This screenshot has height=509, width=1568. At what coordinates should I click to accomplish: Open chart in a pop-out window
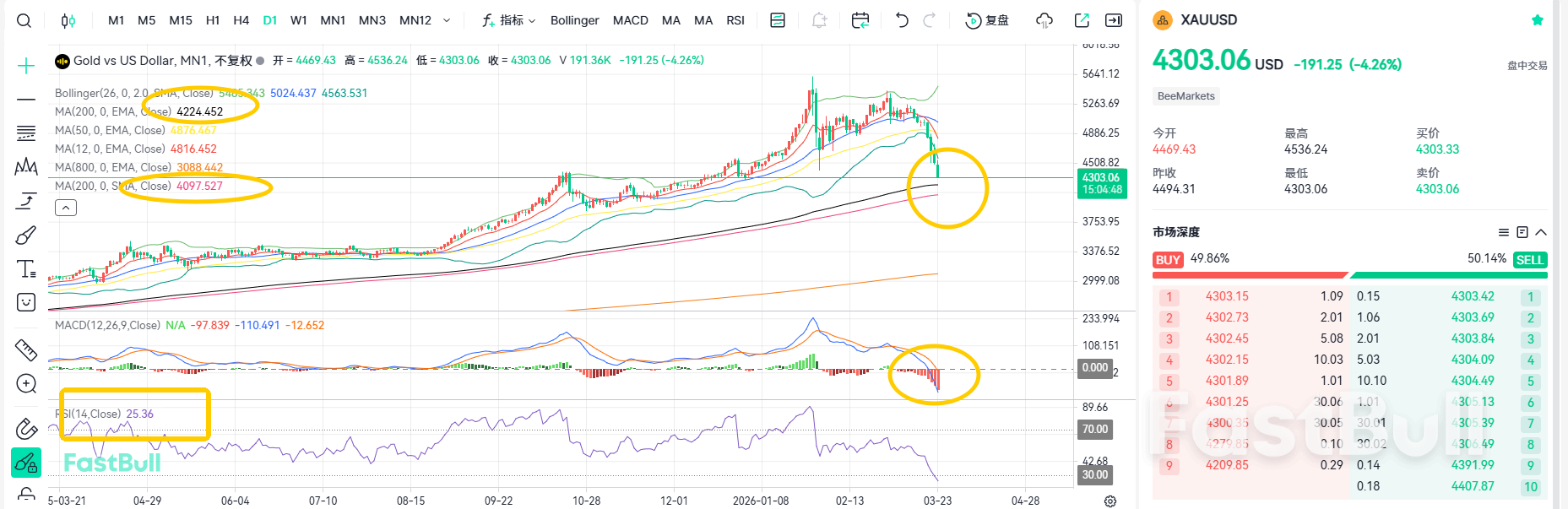(x=1082, y=20)
